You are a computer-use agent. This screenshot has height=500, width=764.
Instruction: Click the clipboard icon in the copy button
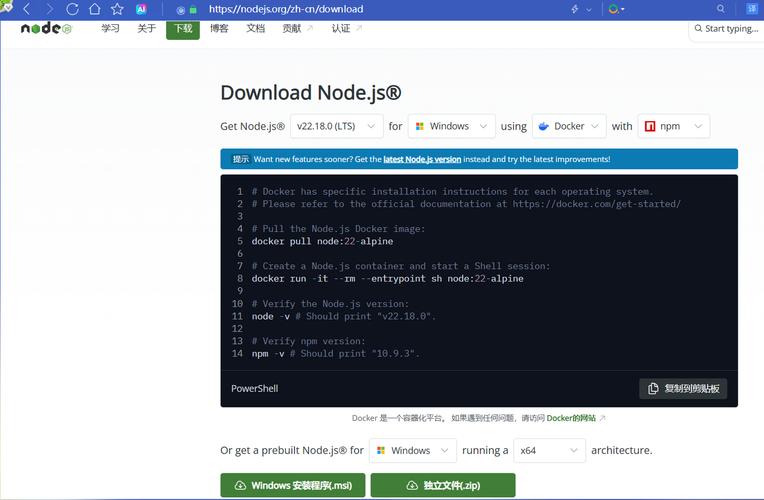(x=653, y=388)
